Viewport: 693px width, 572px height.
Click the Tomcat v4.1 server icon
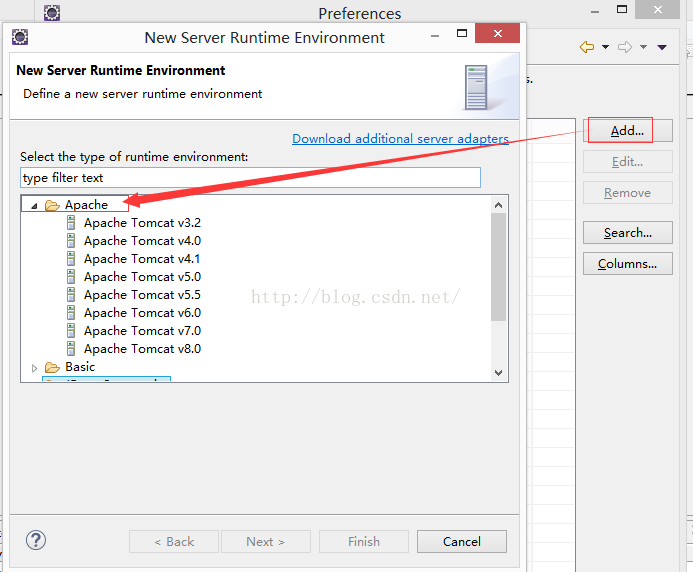coord(71,259)
